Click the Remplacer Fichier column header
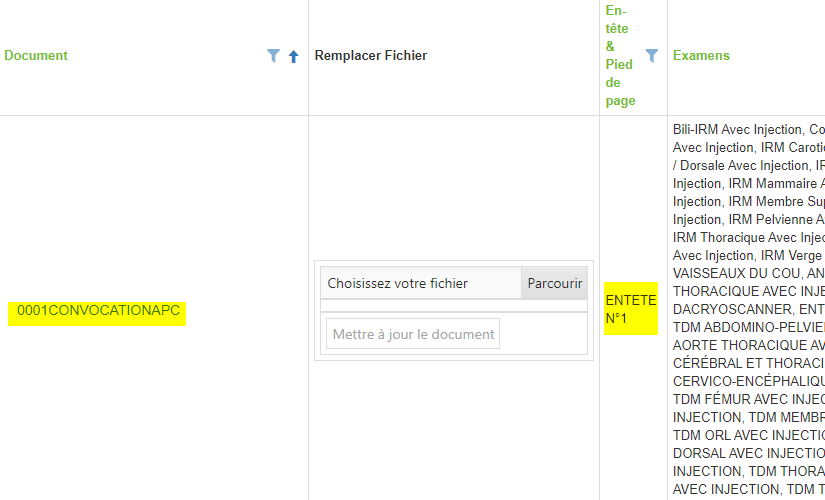Image resolution: width=825 pixels, height=500 pixels. [370, 56]
